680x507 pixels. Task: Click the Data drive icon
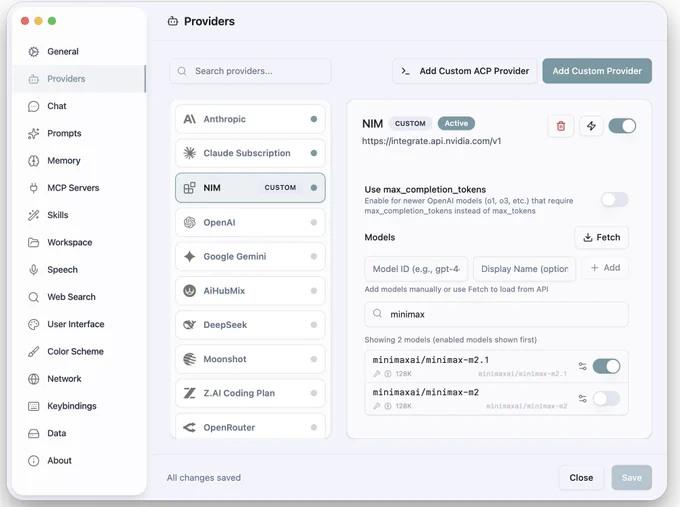[x=33, y=434]
